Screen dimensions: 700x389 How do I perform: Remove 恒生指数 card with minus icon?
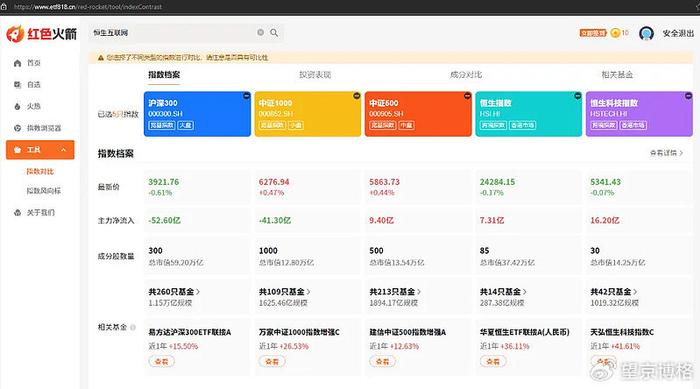coord(578,96)
